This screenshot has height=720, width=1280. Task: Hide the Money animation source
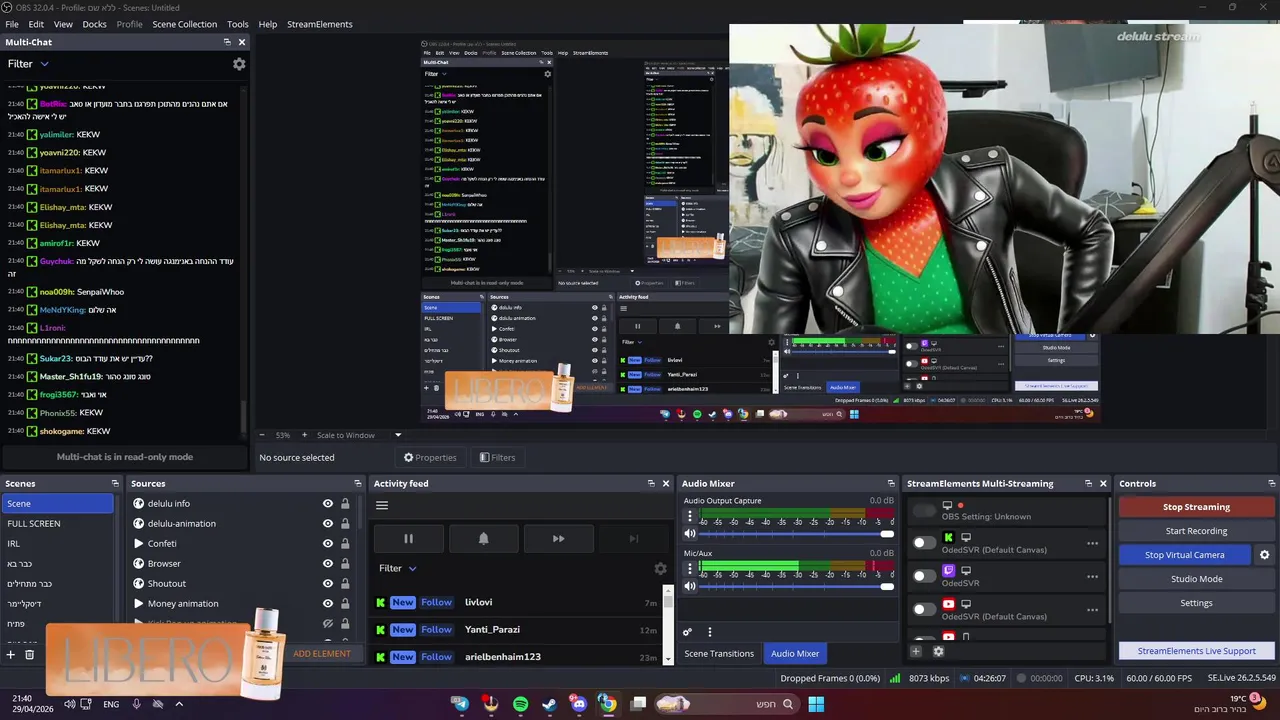click(x=327, y=604)
